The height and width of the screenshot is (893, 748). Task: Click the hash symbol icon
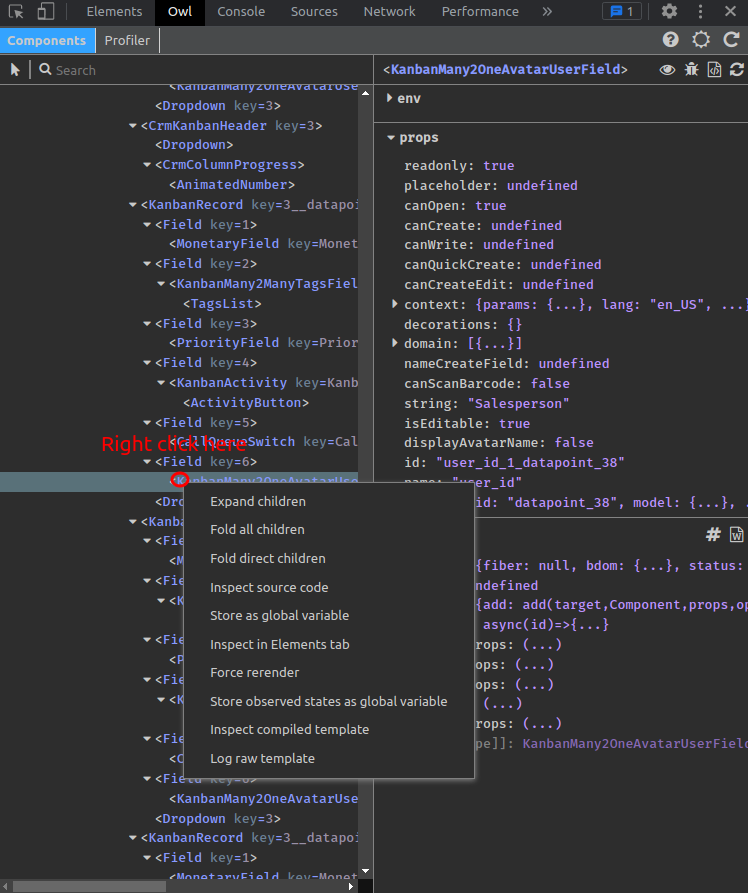point(713,534)
